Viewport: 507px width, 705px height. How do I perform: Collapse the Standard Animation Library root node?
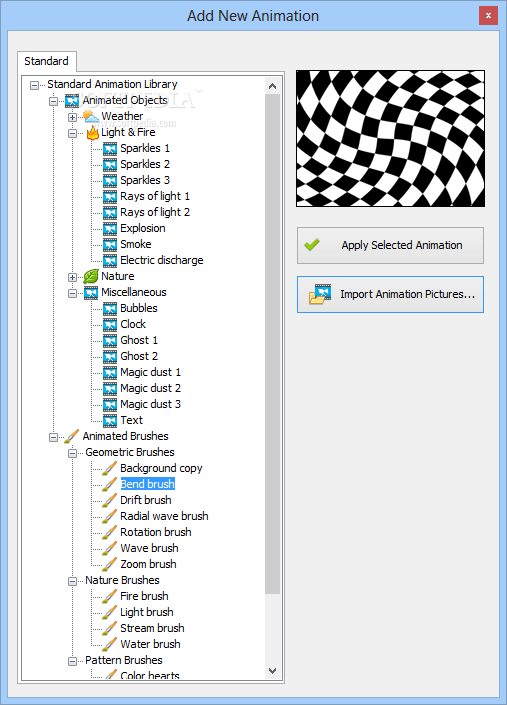[34, 85]
